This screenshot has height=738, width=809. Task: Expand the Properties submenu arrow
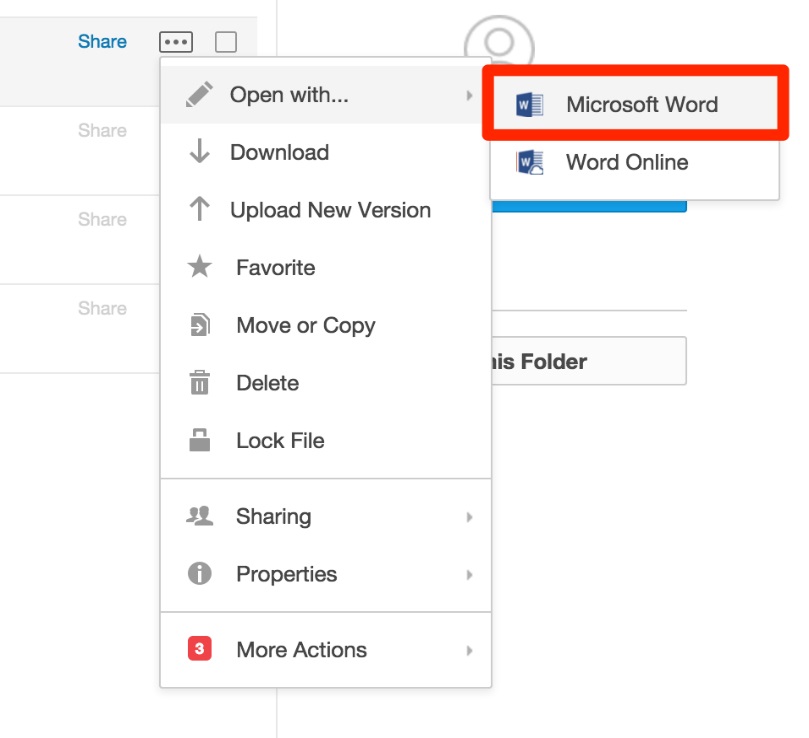469,574
